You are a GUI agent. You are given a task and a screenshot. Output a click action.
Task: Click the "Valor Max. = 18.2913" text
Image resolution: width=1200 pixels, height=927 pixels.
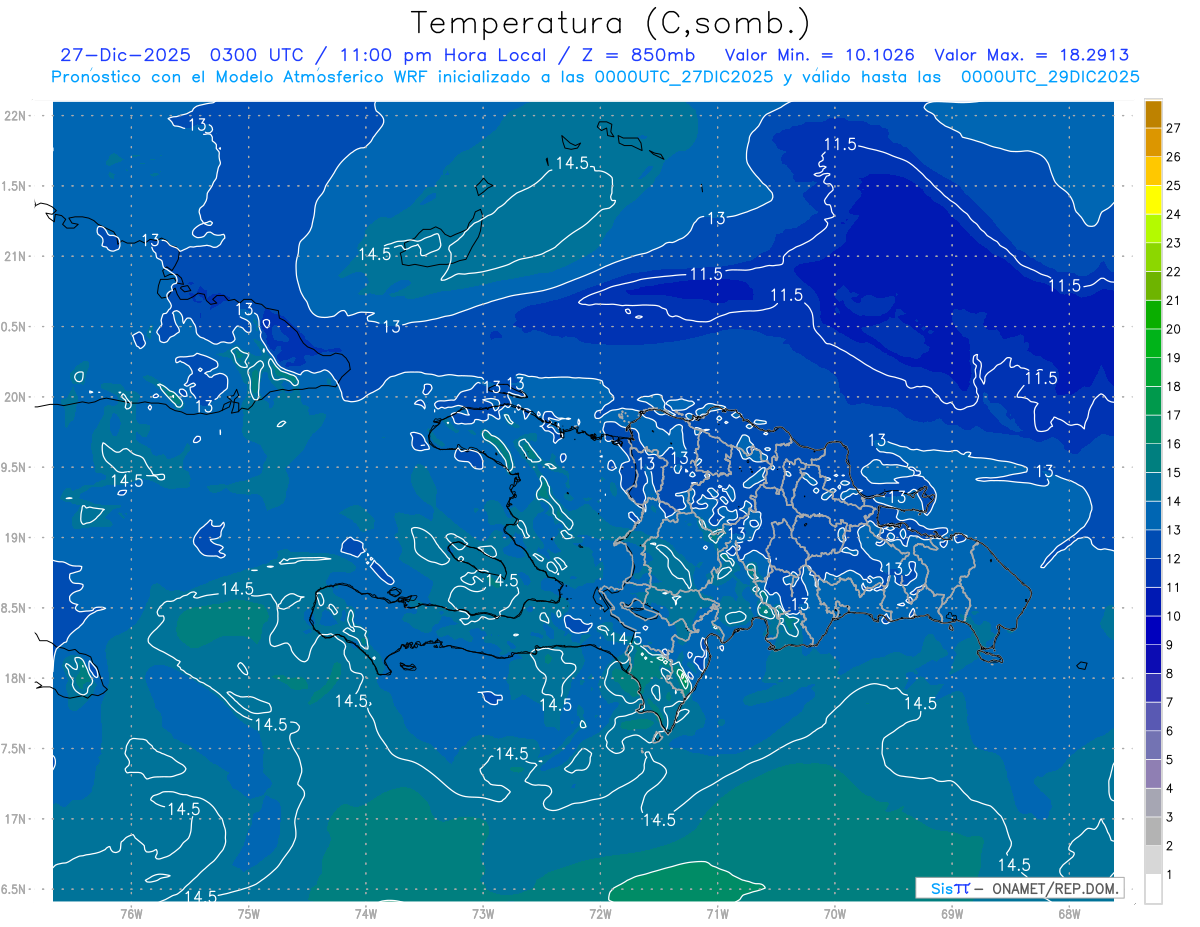1032,55
